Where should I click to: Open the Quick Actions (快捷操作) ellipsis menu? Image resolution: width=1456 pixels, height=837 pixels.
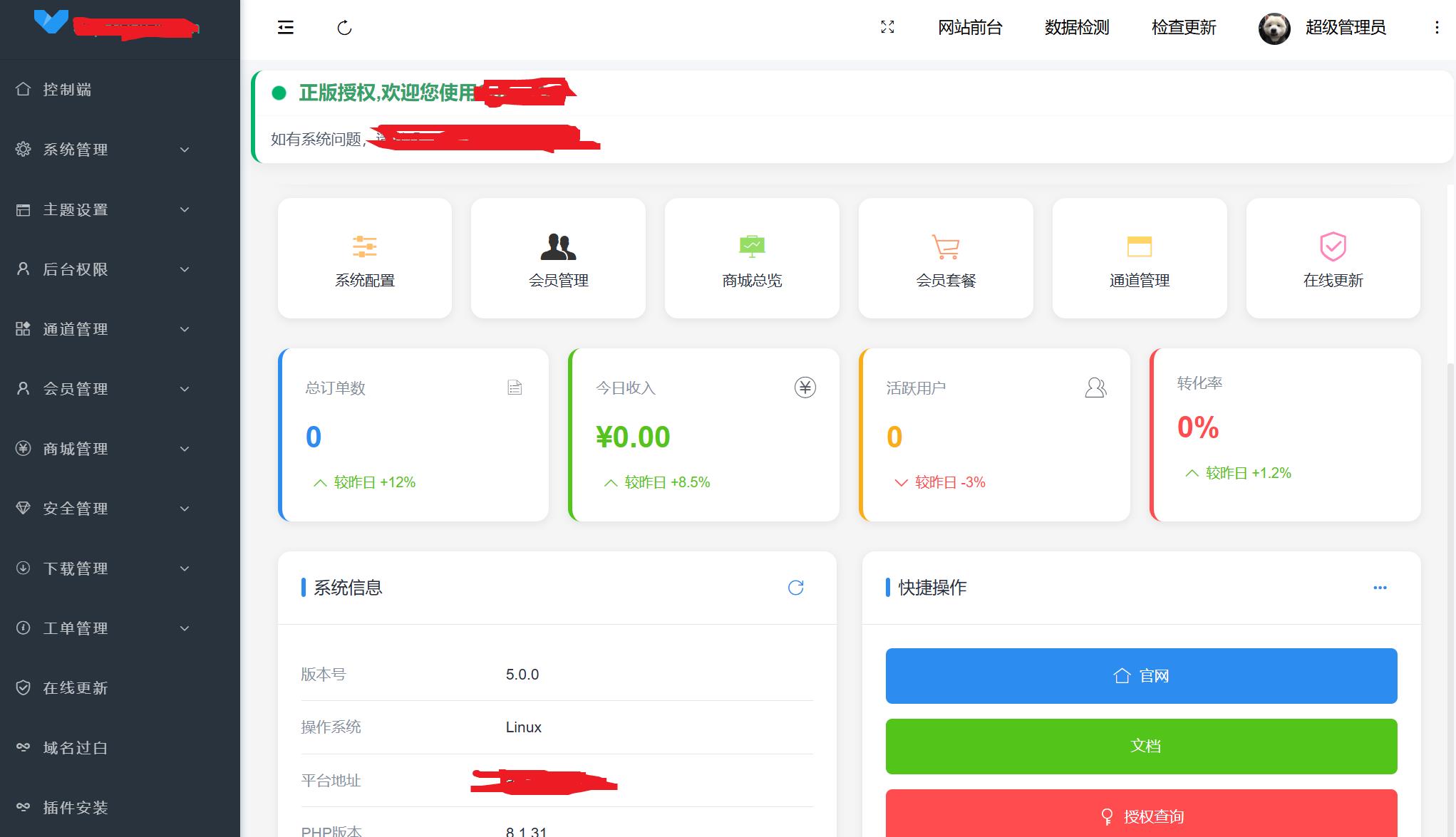tap(1380, 588)
